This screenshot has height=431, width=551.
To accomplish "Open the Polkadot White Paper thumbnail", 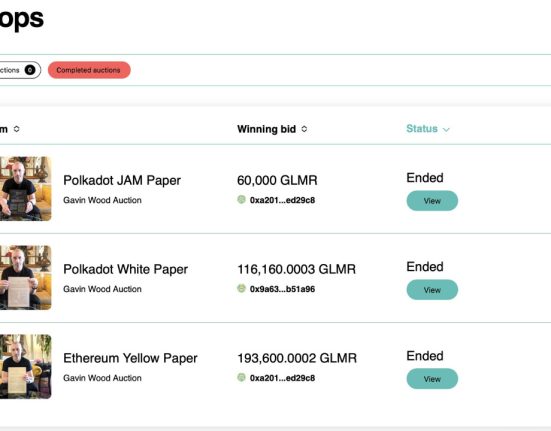I will pos(25,277).
